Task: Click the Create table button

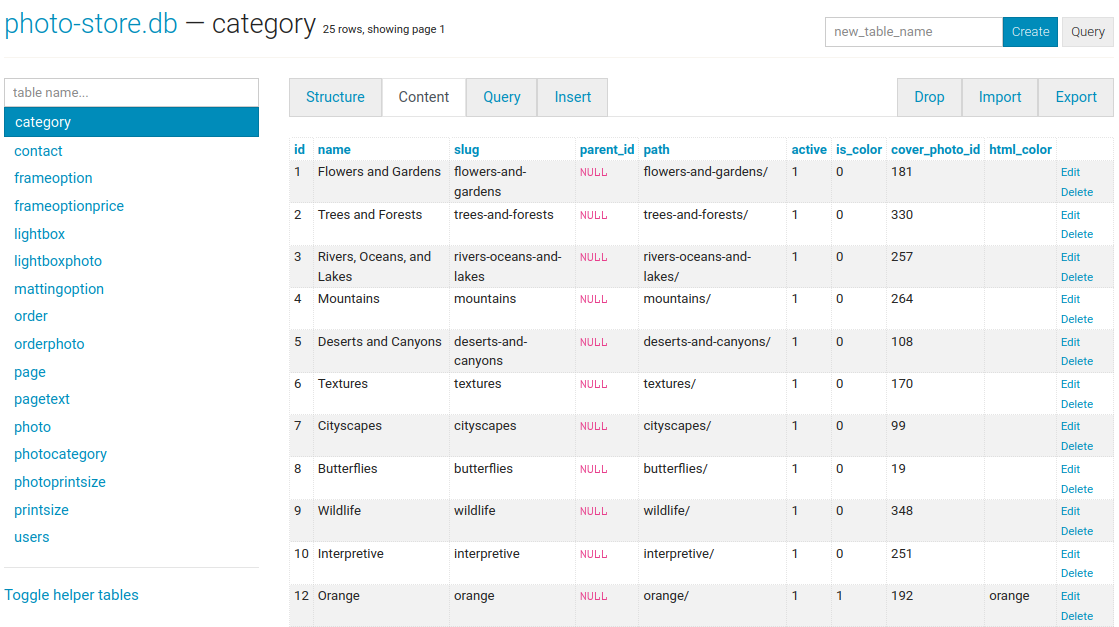Action: point(1029,32)
